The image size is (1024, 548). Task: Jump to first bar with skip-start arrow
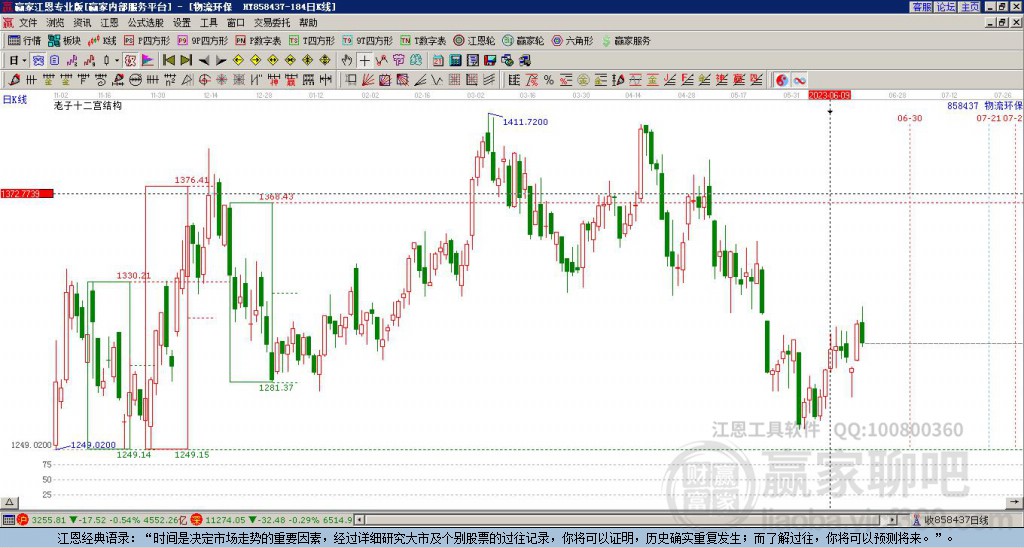(168, 60)
